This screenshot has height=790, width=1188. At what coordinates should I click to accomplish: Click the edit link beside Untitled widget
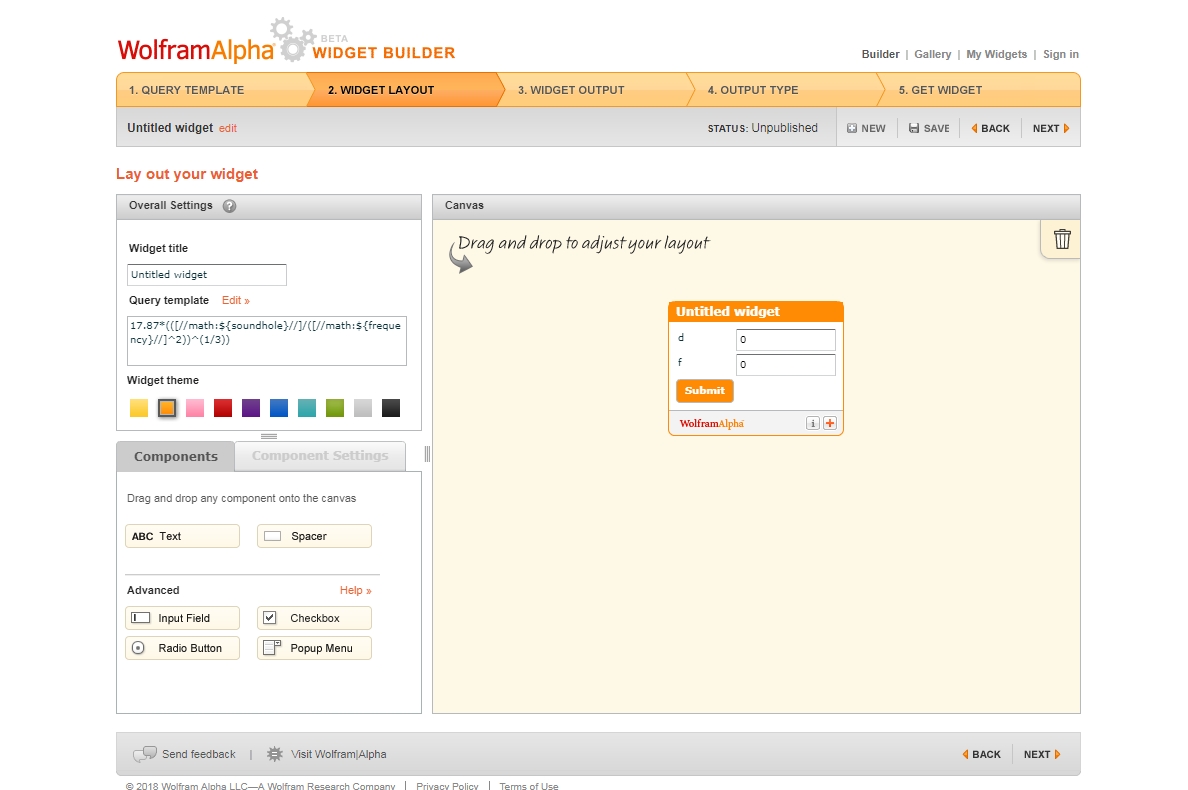pyautogui.click(x=228, y=129)
